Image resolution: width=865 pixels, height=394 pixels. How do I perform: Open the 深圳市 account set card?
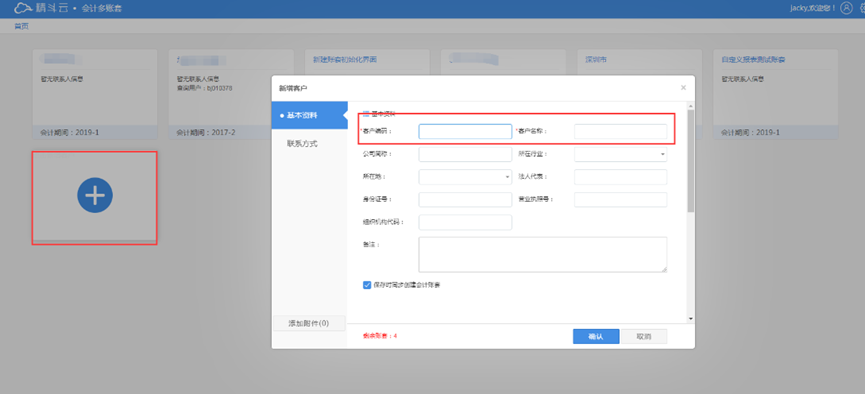596,59
